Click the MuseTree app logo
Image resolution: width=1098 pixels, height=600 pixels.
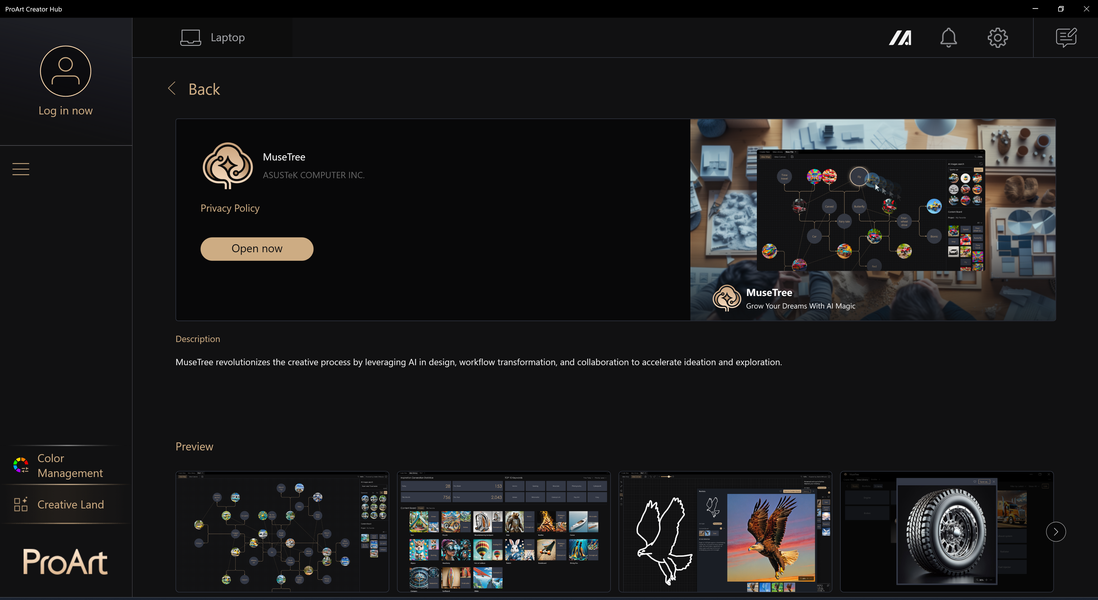click(x=228, y=166)
